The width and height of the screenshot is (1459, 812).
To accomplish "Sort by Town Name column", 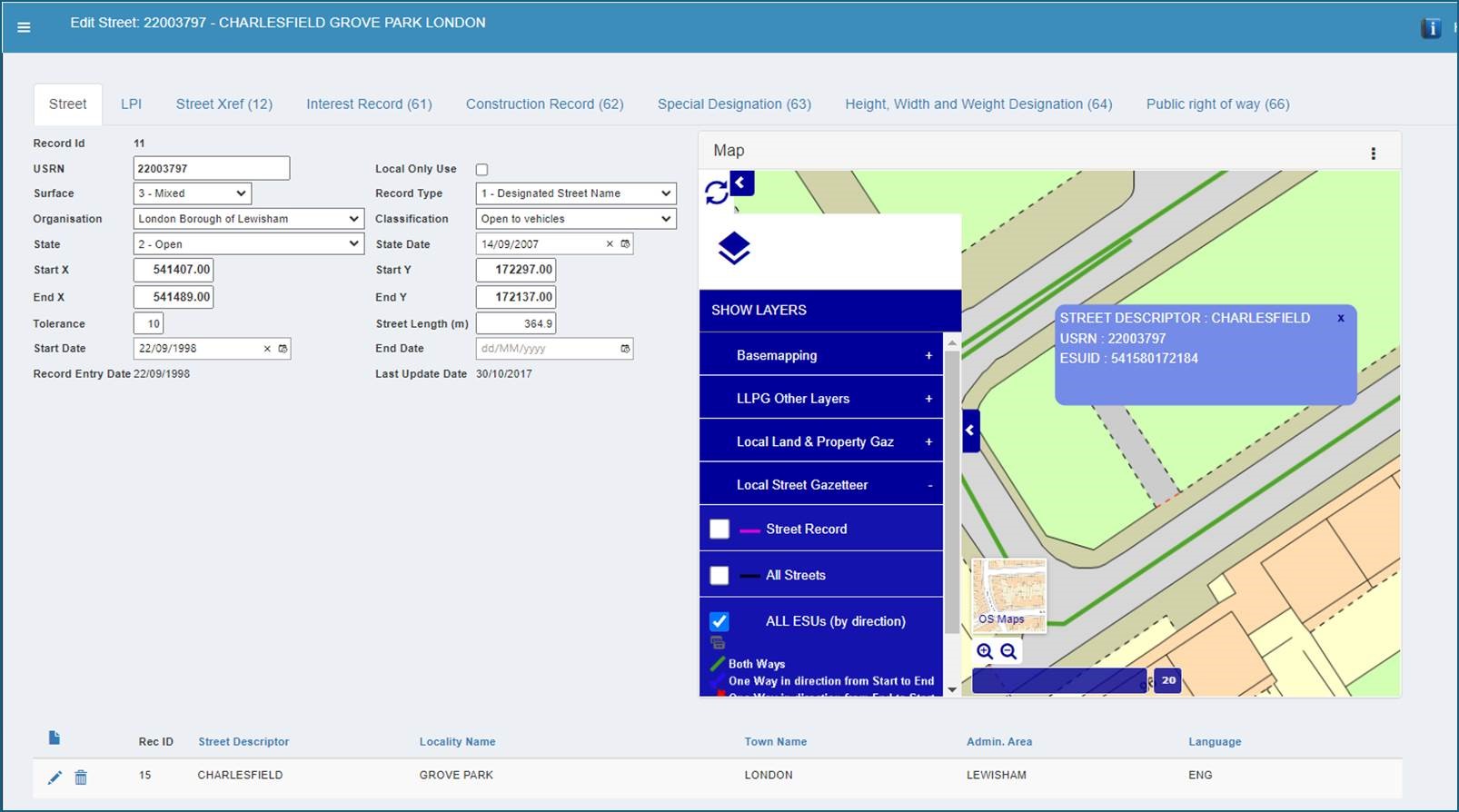I will (x=775, y=742).
